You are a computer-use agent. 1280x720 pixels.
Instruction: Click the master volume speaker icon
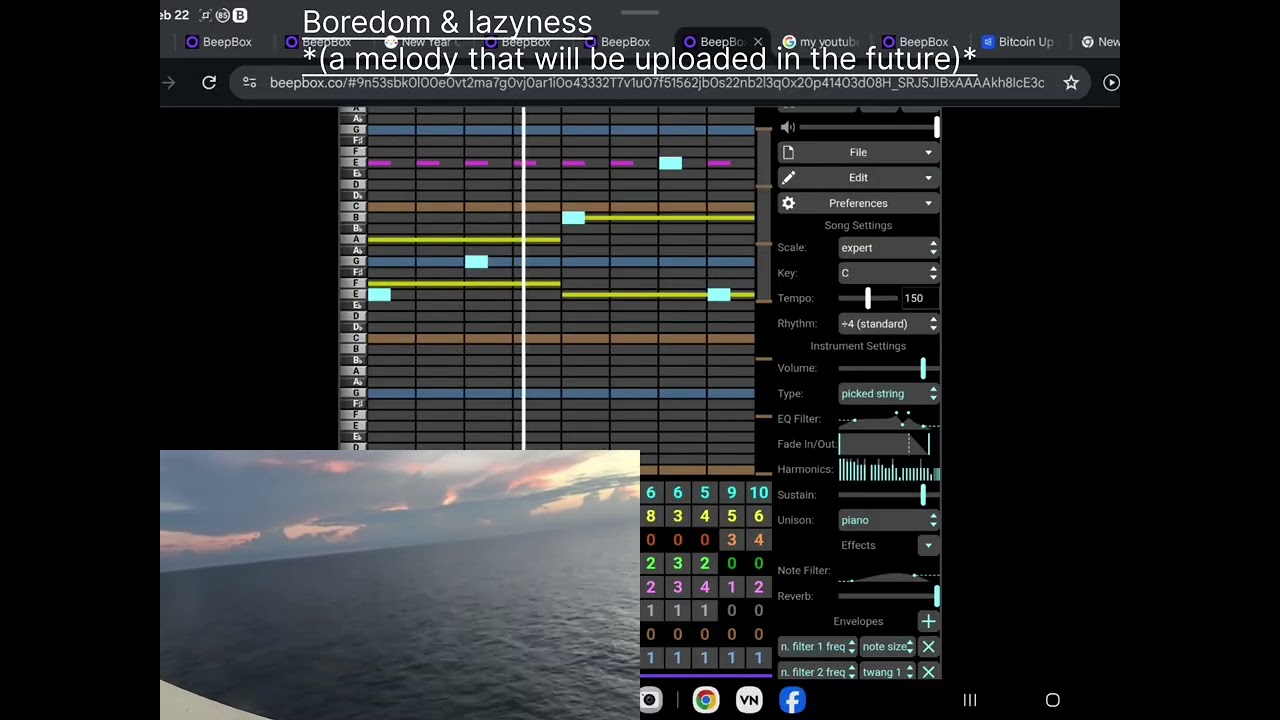[x=788, y=127]
